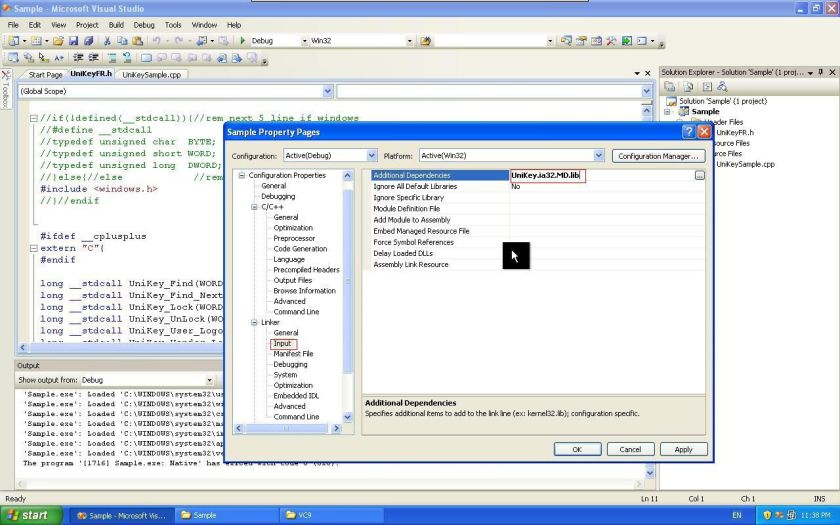The image size is (840, 525).
Task: Open the Global Scope dropdown
Action: coord(328,91)
